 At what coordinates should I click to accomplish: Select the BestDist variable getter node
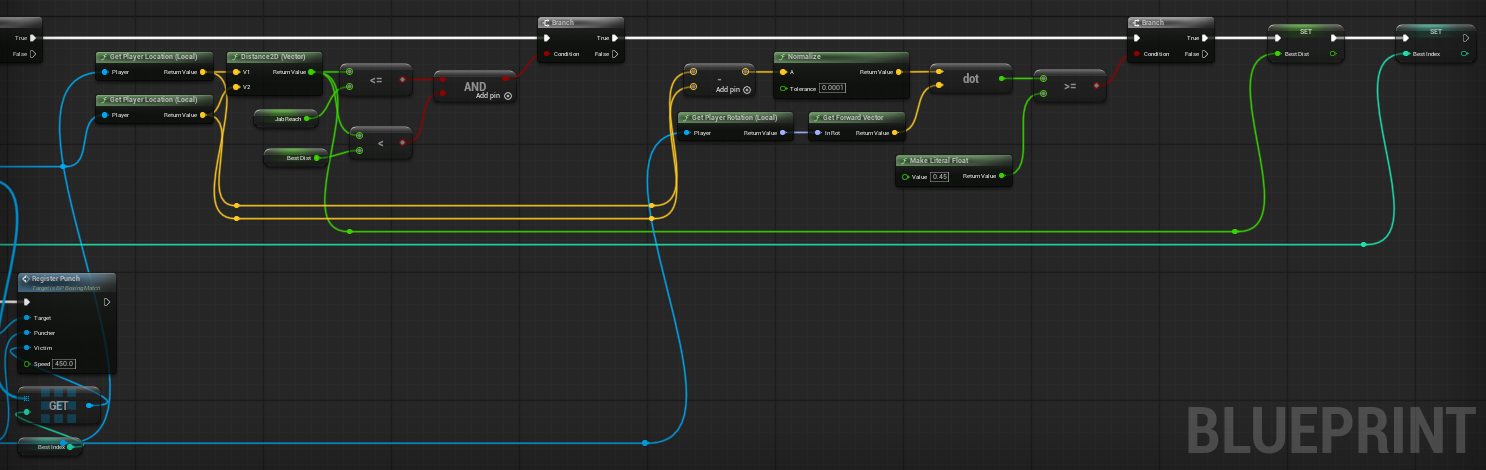coord(296,157)
